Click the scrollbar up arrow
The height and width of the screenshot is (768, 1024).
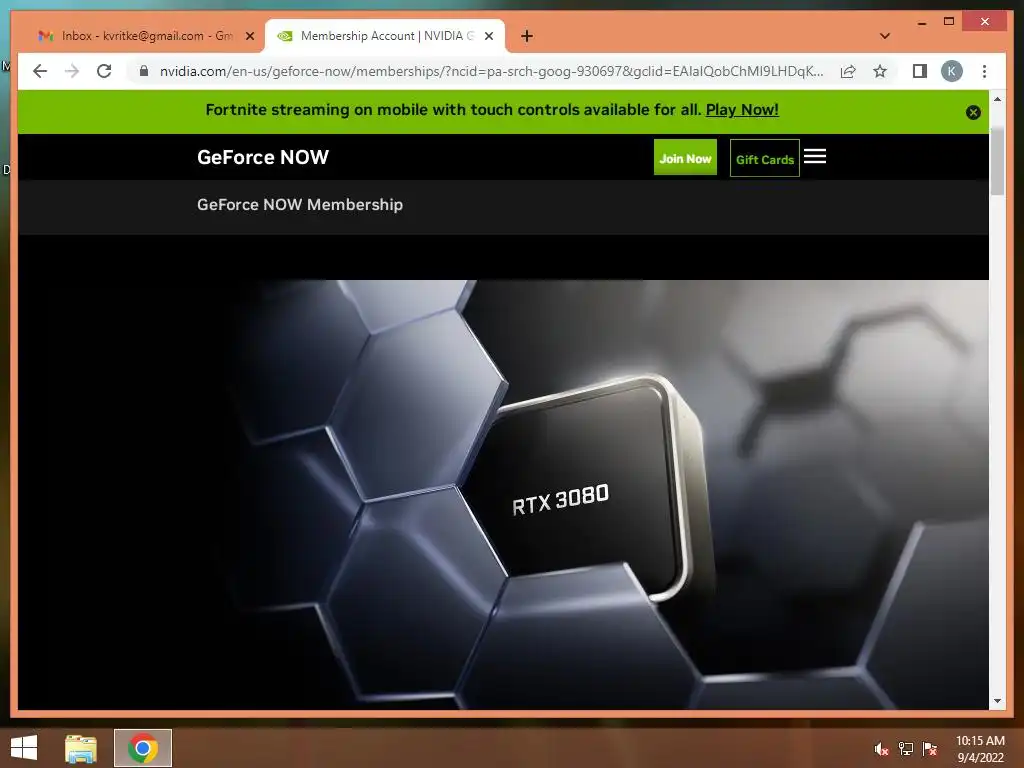pos(997,99)
